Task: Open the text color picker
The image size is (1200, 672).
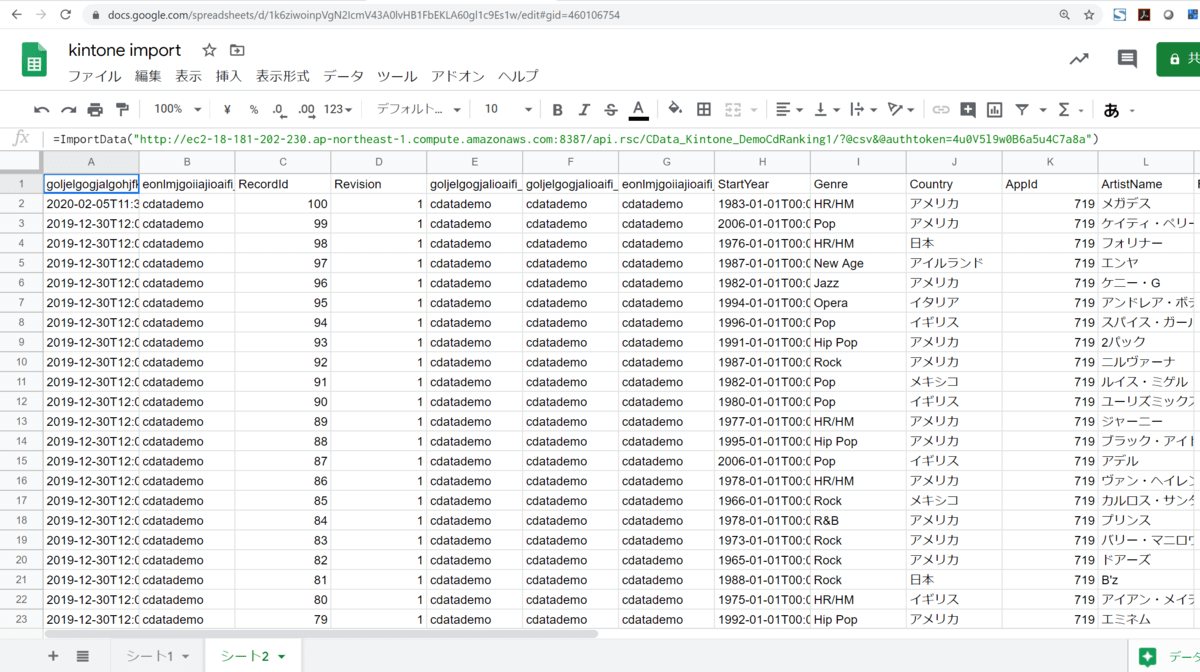Action: 638,110
